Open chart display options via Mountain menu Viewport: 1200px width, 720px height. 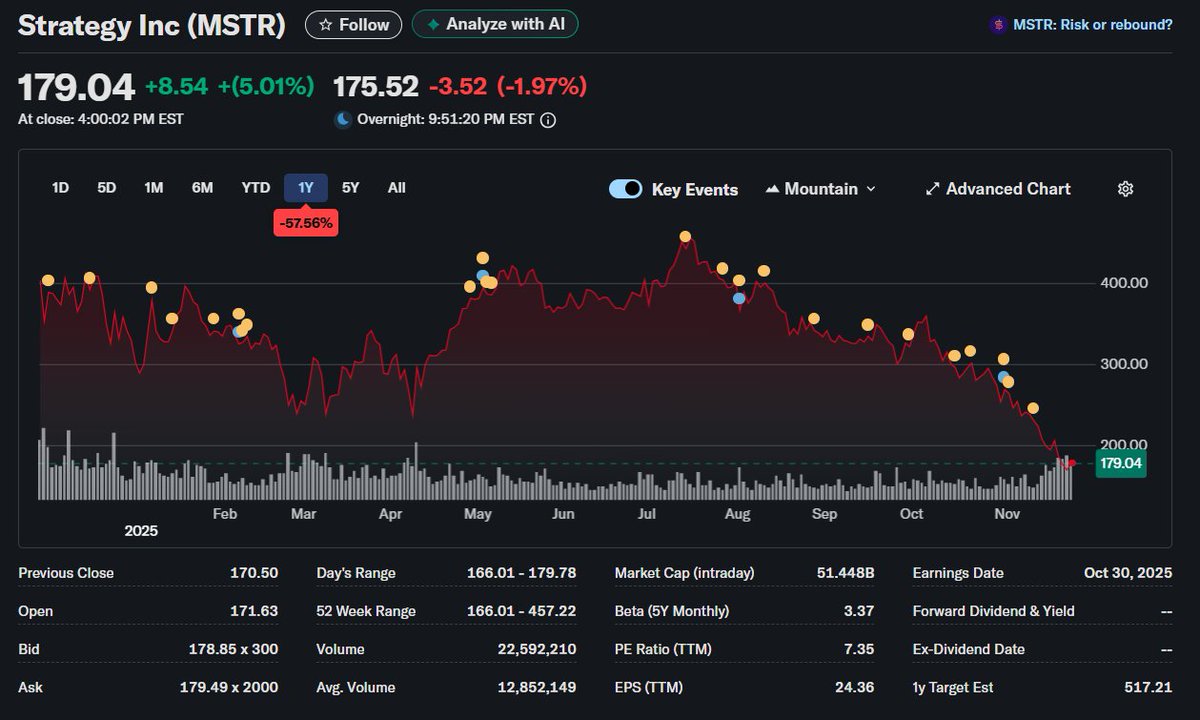820,188
